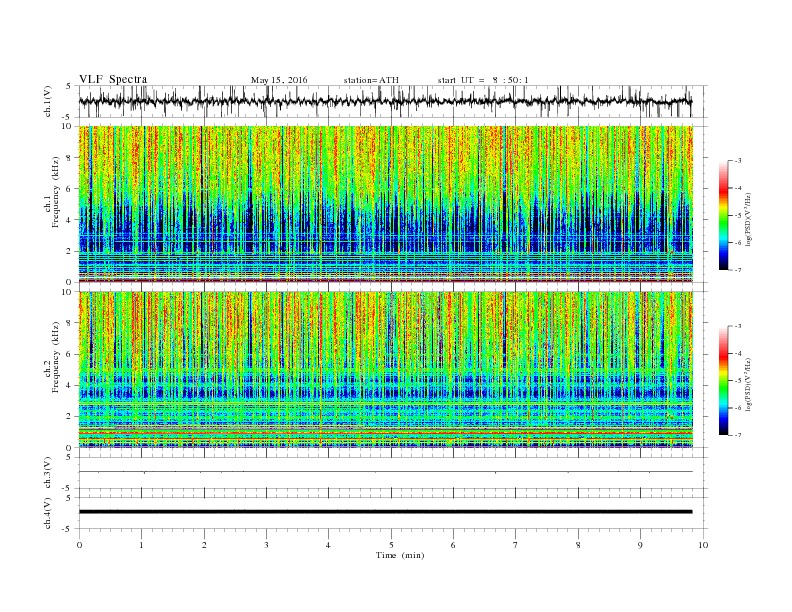
Task: Click the "5" minute tick label on time axis
Action: [x=391, y=545]
